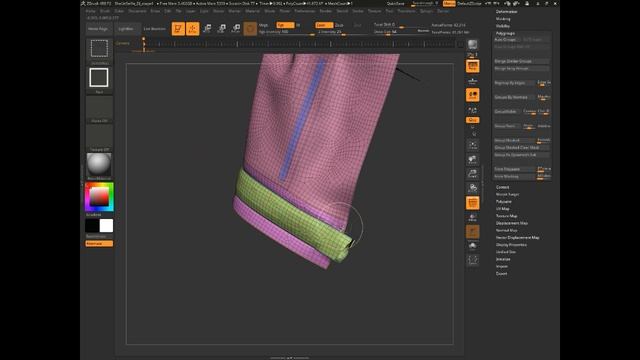
Task: Toggle the Zadd button
Action: [x=324, y=25]
